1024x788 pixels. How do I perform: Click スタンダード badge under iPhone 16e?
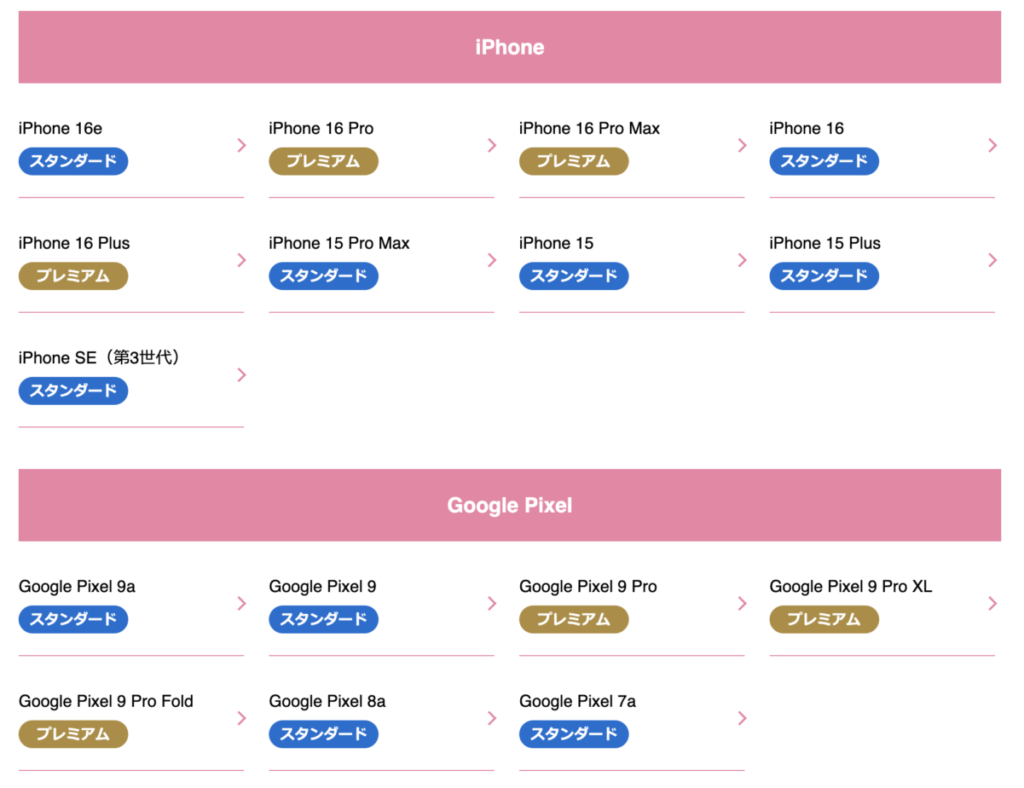coord(73,161)
